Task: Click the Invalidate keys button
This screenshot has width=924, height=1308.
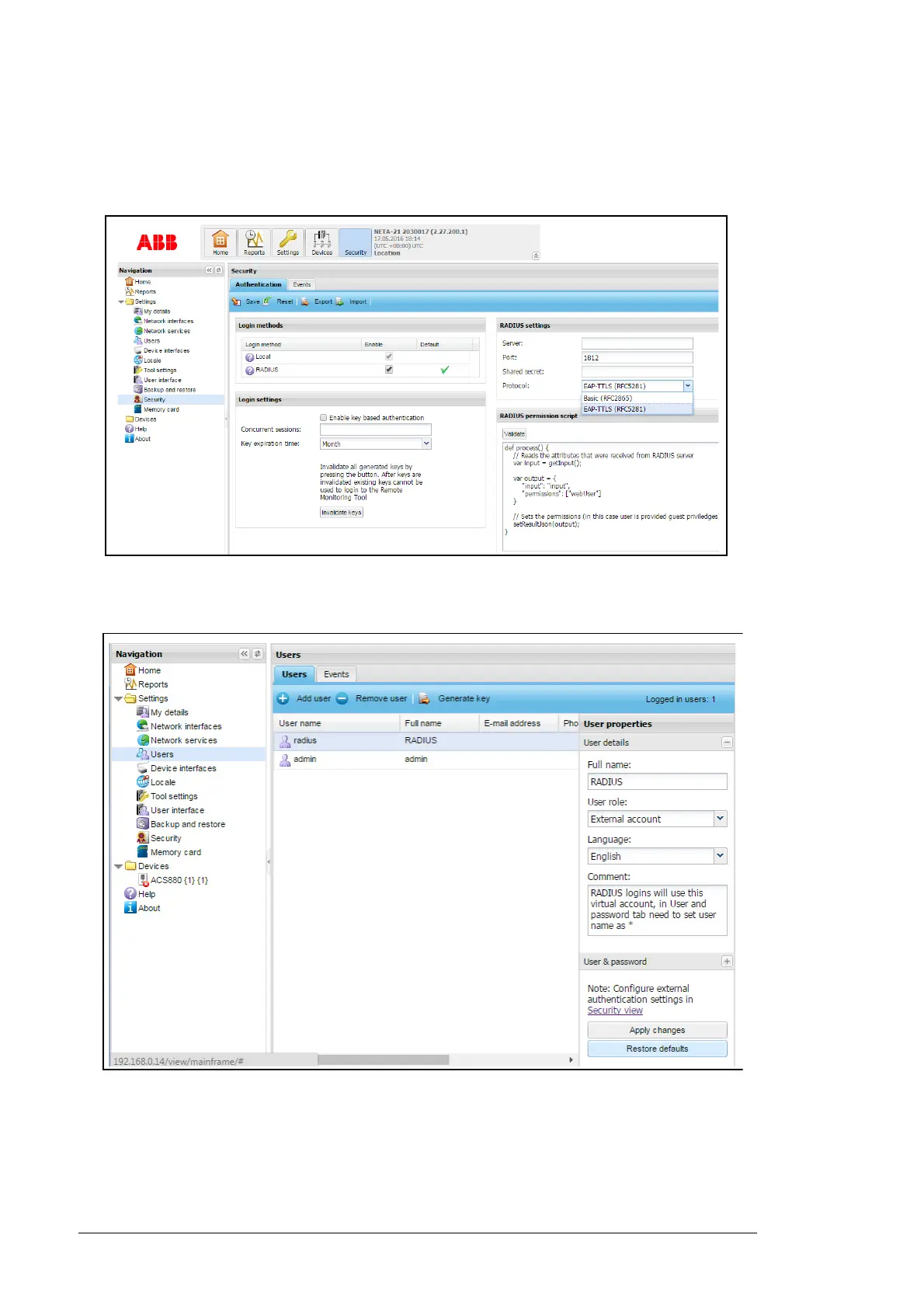Action: (x=342, y=513)
